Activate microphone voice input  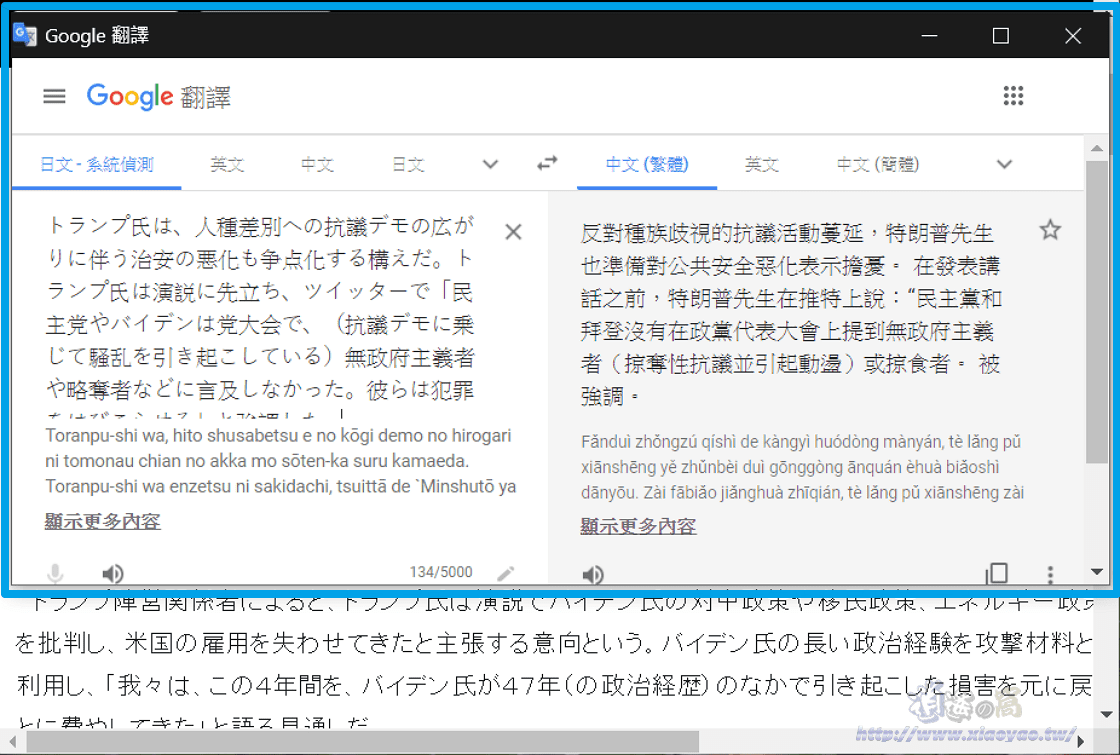point(55,573)
